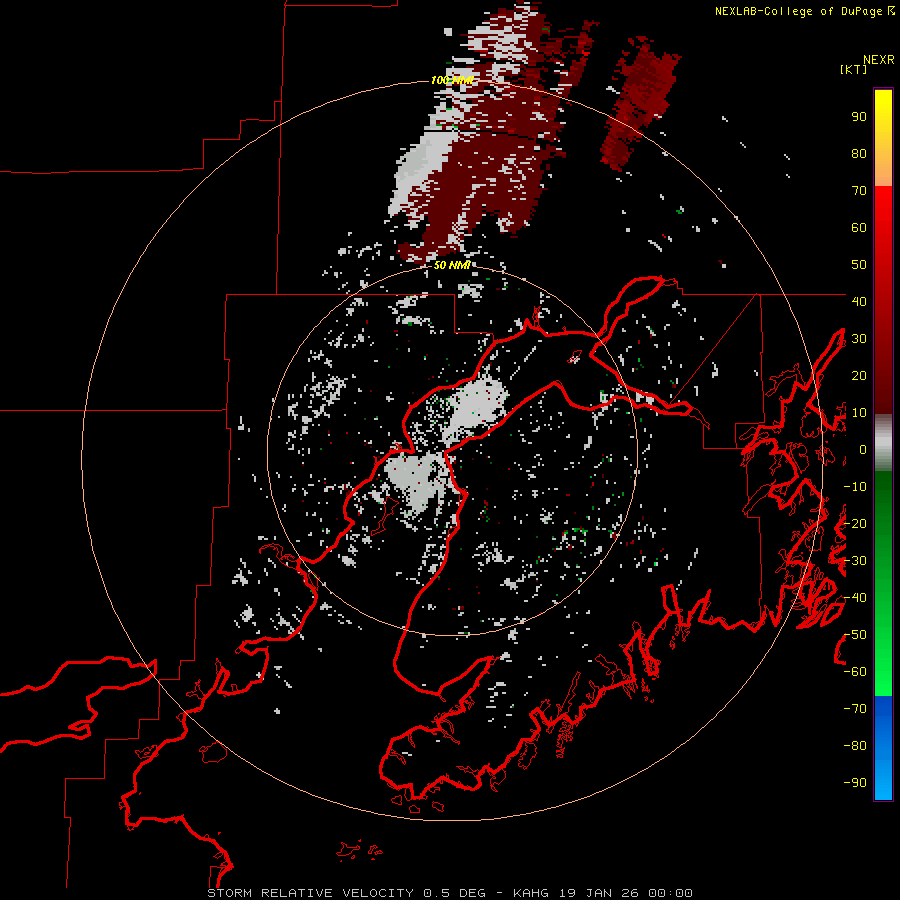
Task: Click the -50 value on the velocity scale
Action: 855,635
